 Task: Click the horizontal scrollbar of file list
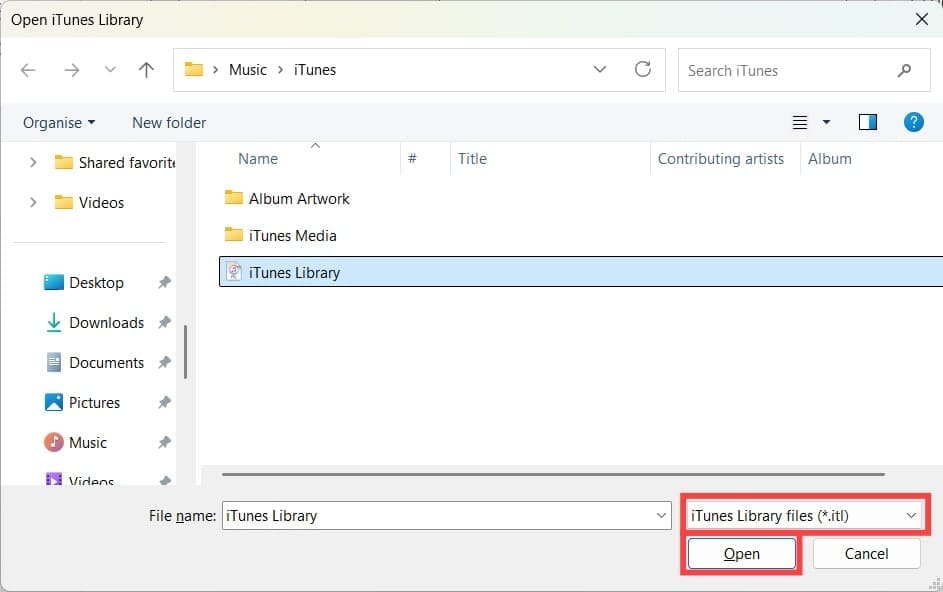(x=553, y=474)
